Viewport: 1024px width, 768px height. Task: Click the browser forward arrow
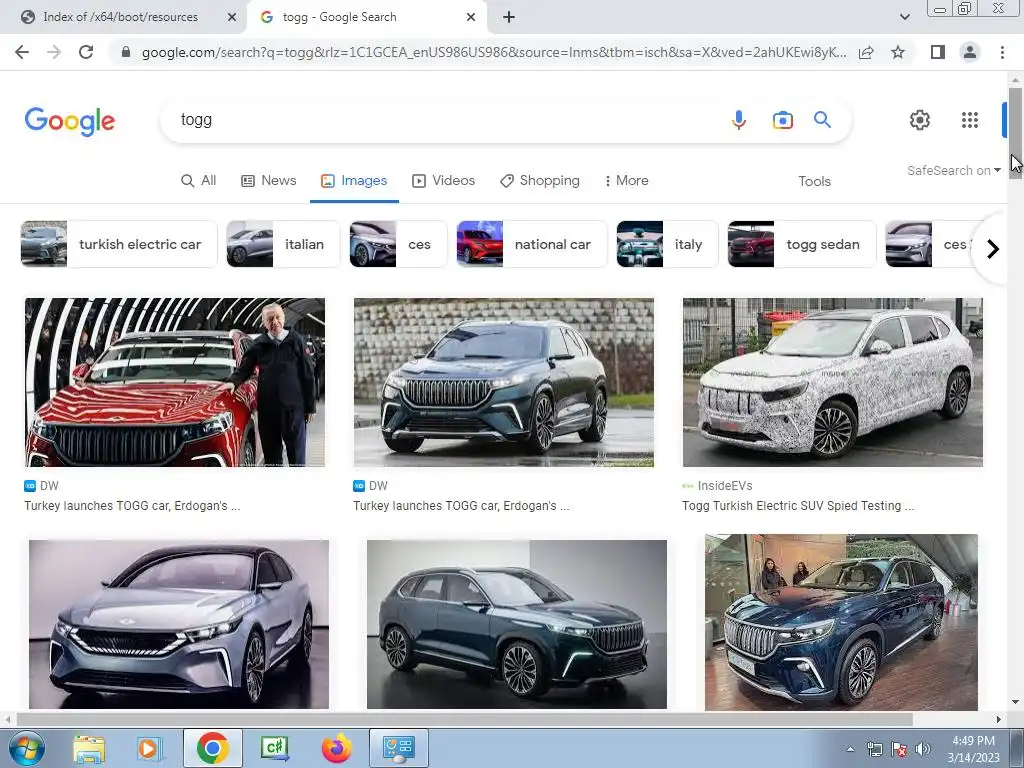click(x=54, y=52)
